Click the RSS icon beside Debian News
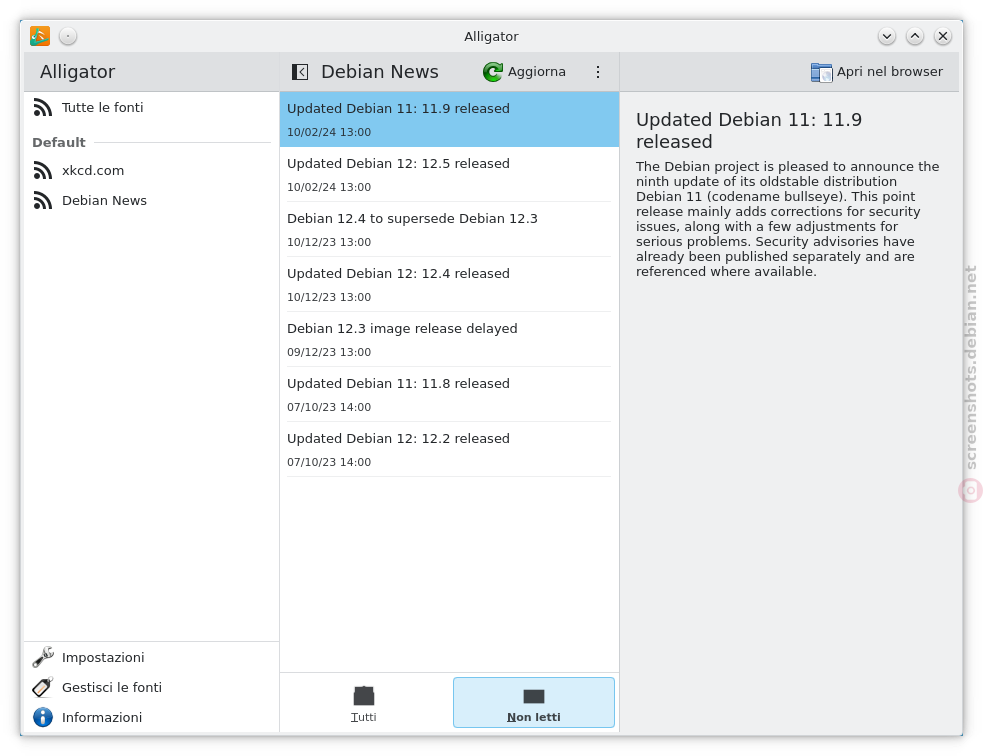The width and height of the screenshot is (983, 756). click(x=43, y=201)
